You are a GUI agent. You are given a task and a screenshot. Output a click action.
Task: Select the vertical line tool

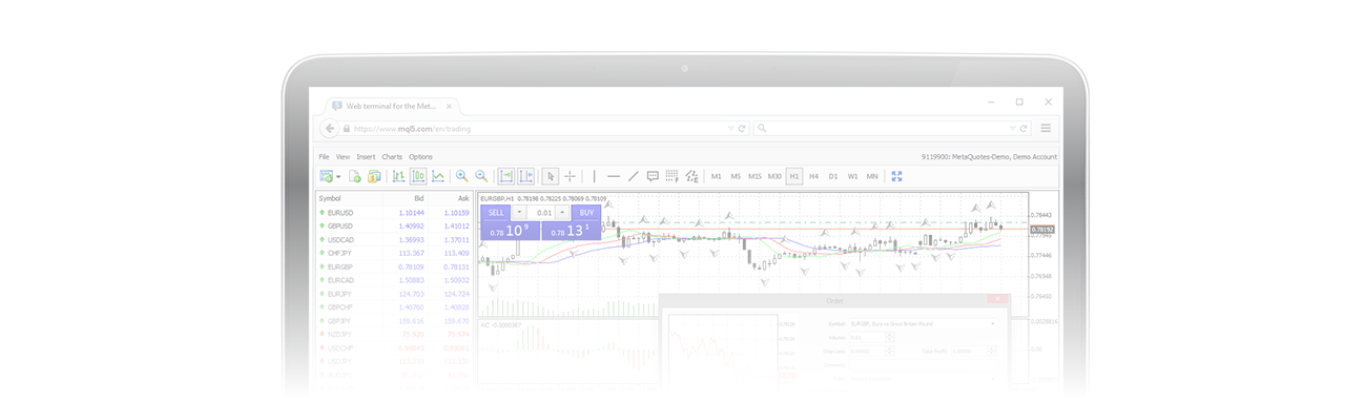594,176
